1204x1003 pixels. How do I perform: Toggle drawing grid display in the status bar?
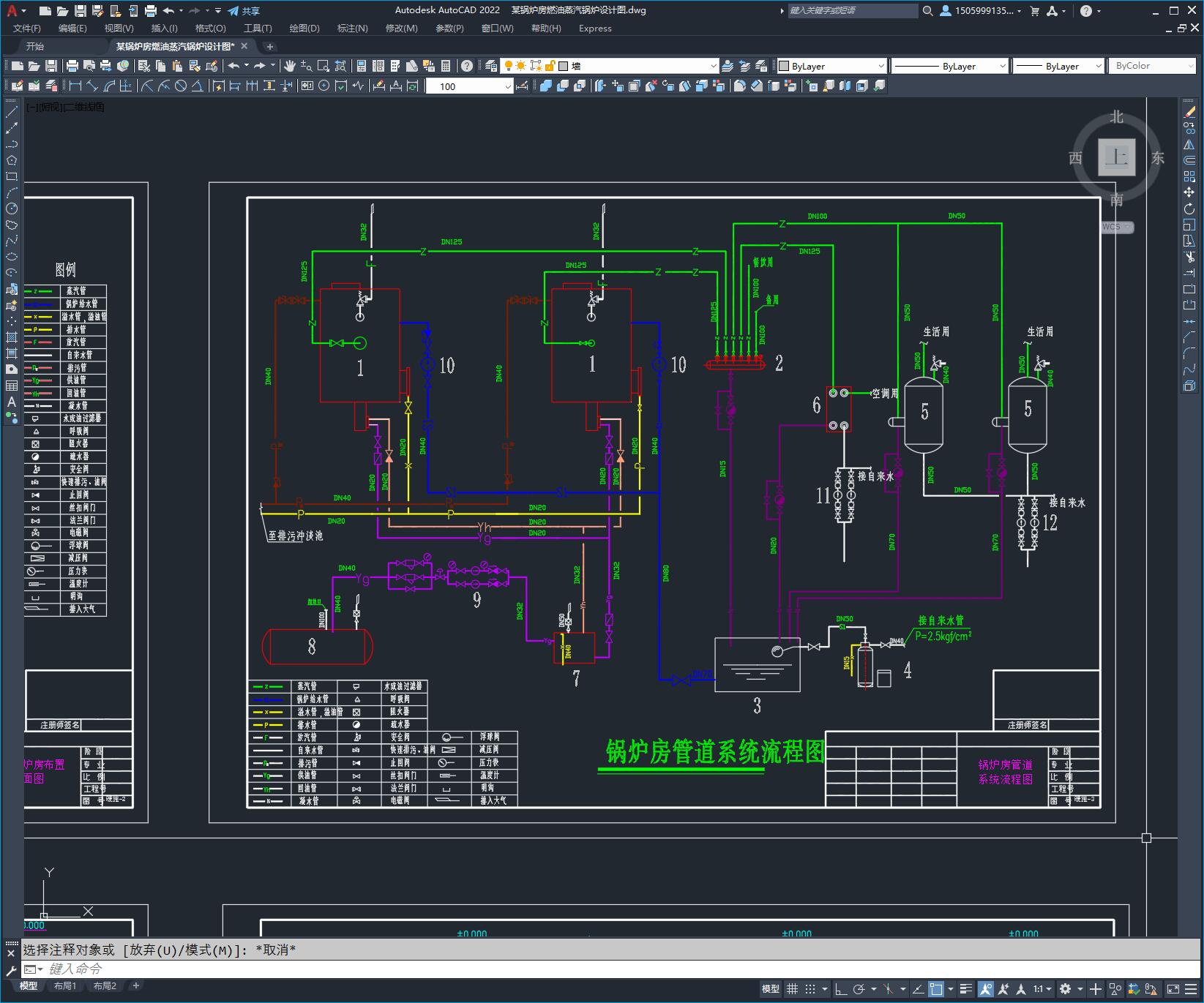(792, 989)
